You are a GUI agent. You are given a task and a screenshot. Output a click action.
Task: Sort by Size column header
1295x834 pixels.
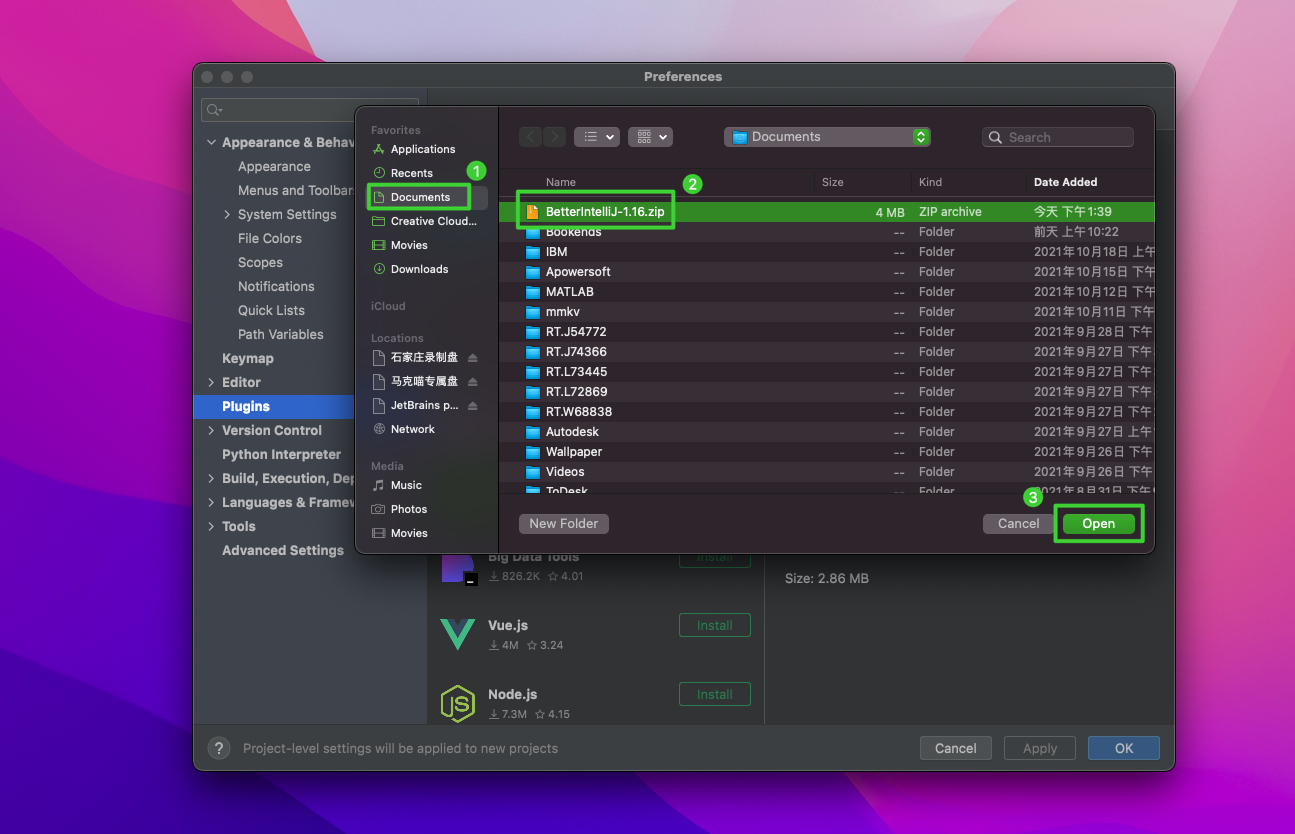tap(832, 182)
